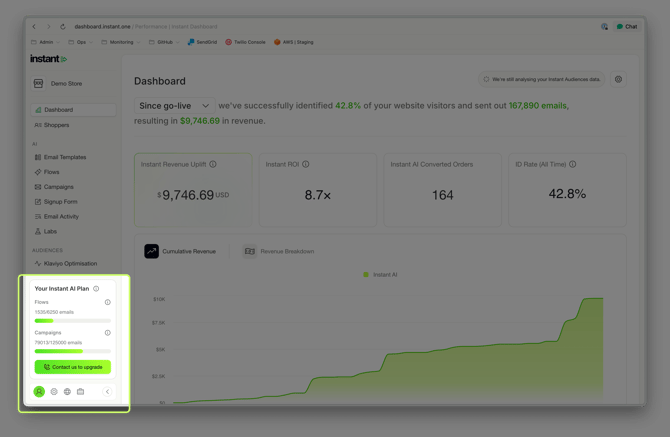
Task: Open dashboard settings gear at top right
Action: pyautogui.click(x=618, y=79)
